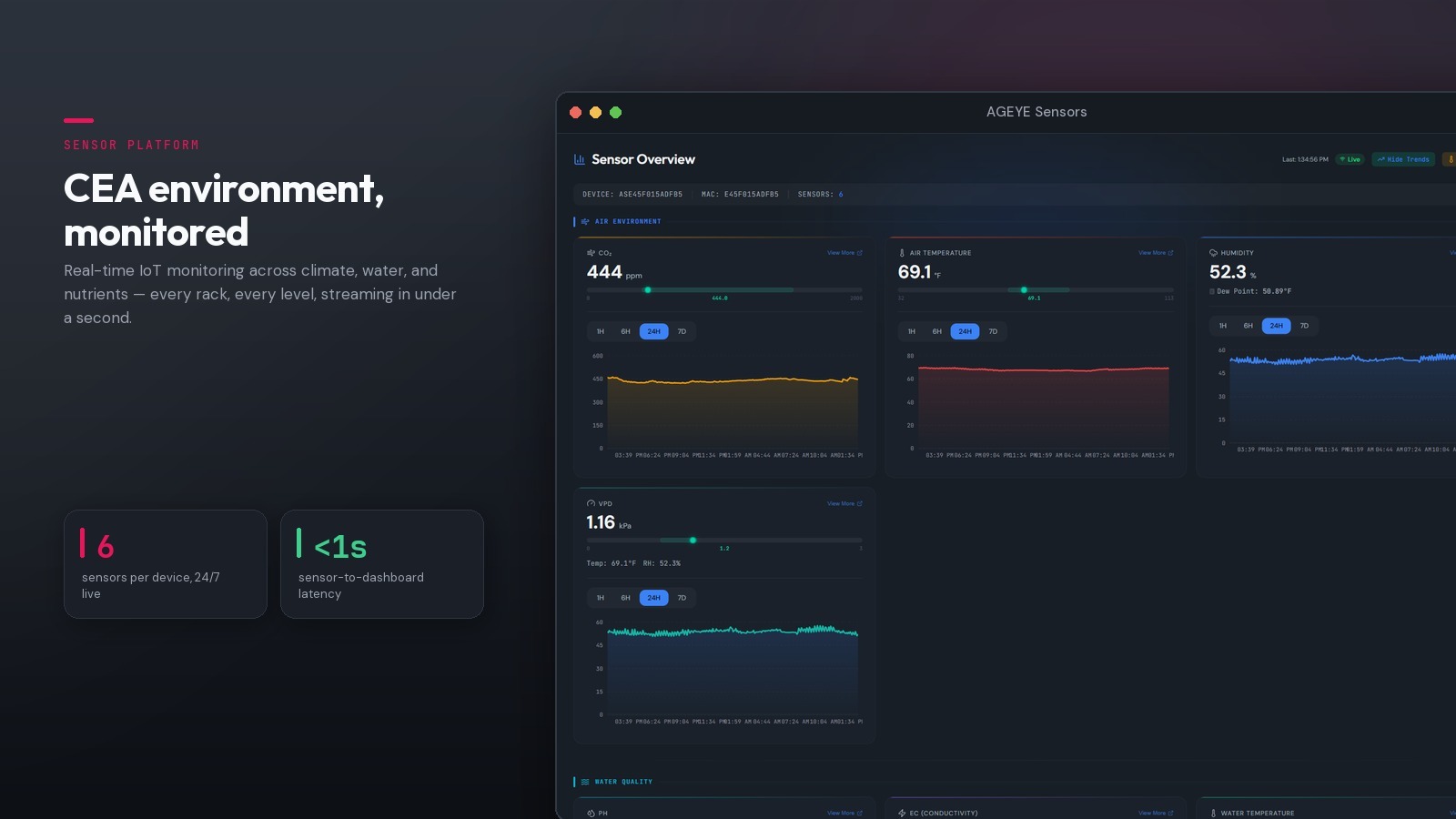Click the CO₂ card icon
1456x819 pixels.
pos(591,253)
